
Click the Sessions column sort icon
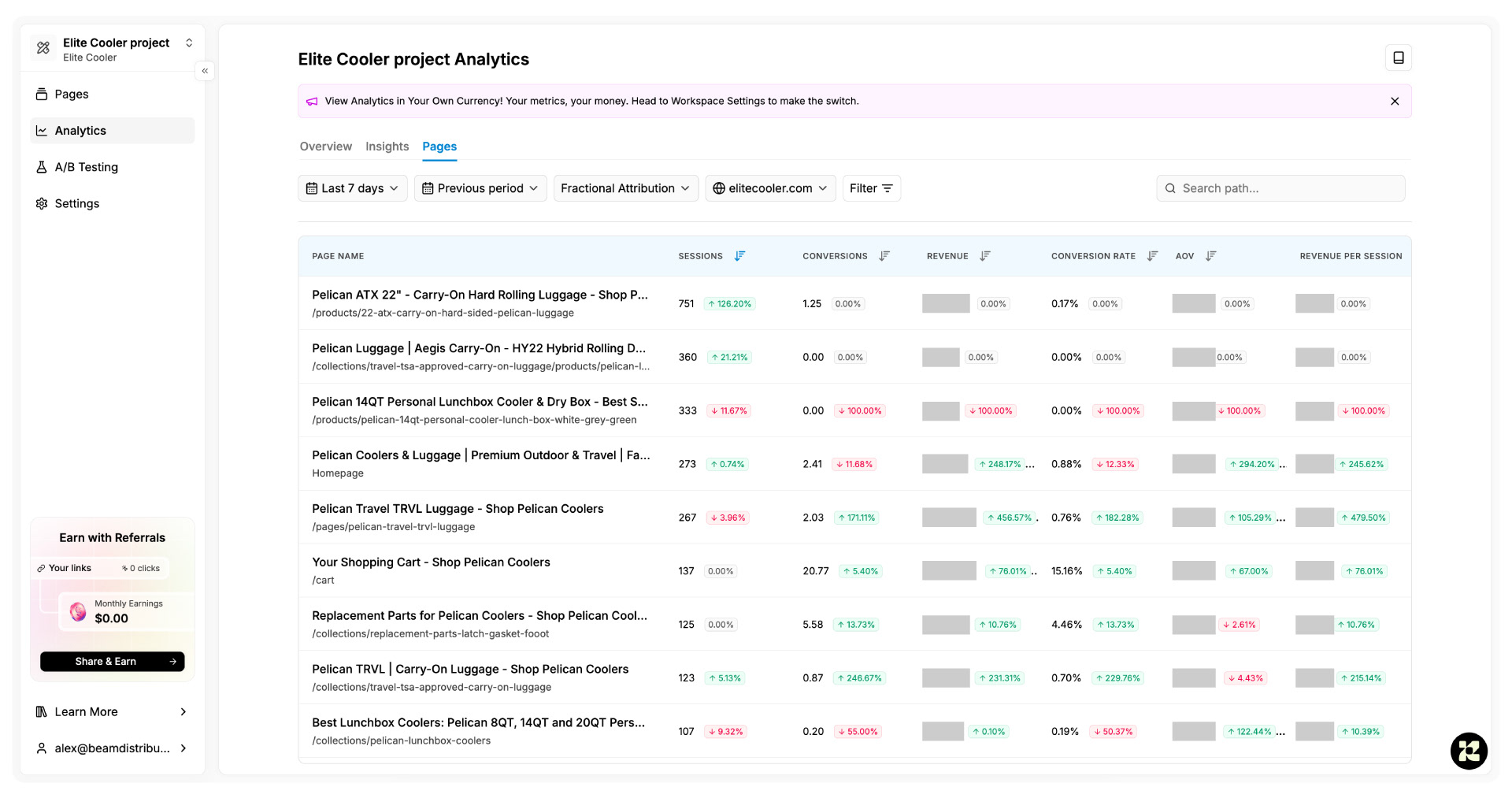pos(739,256)
